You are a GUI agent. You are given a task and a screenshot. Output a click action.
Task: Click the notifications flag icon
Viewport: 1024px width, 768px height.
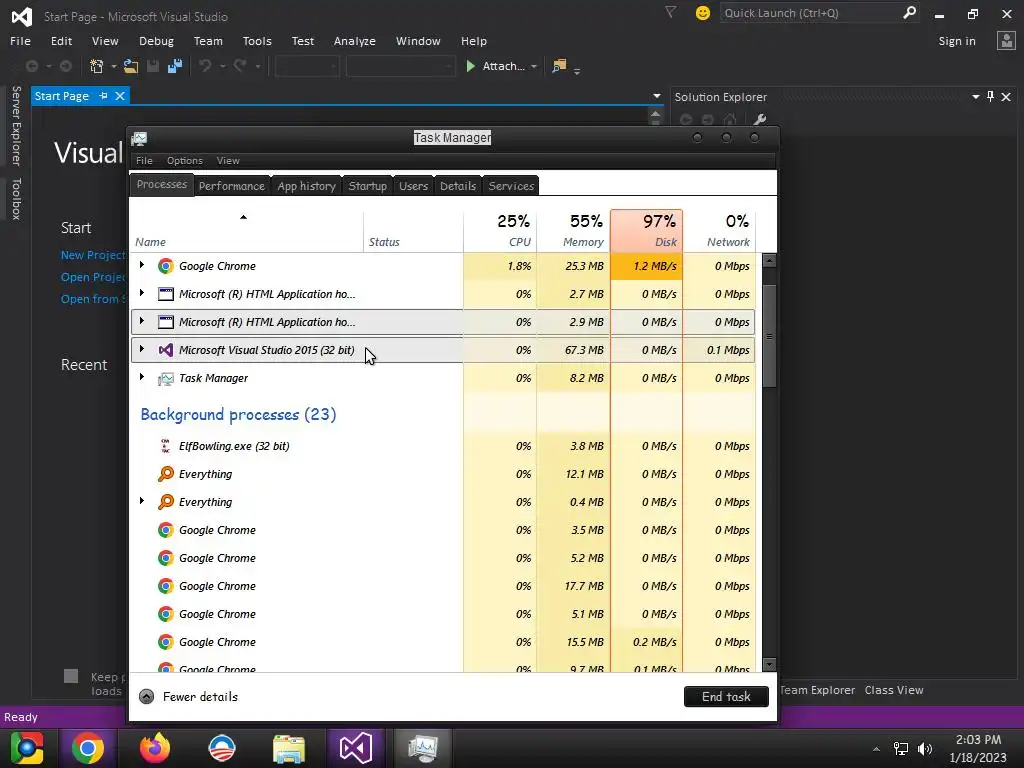pos(670,12)
